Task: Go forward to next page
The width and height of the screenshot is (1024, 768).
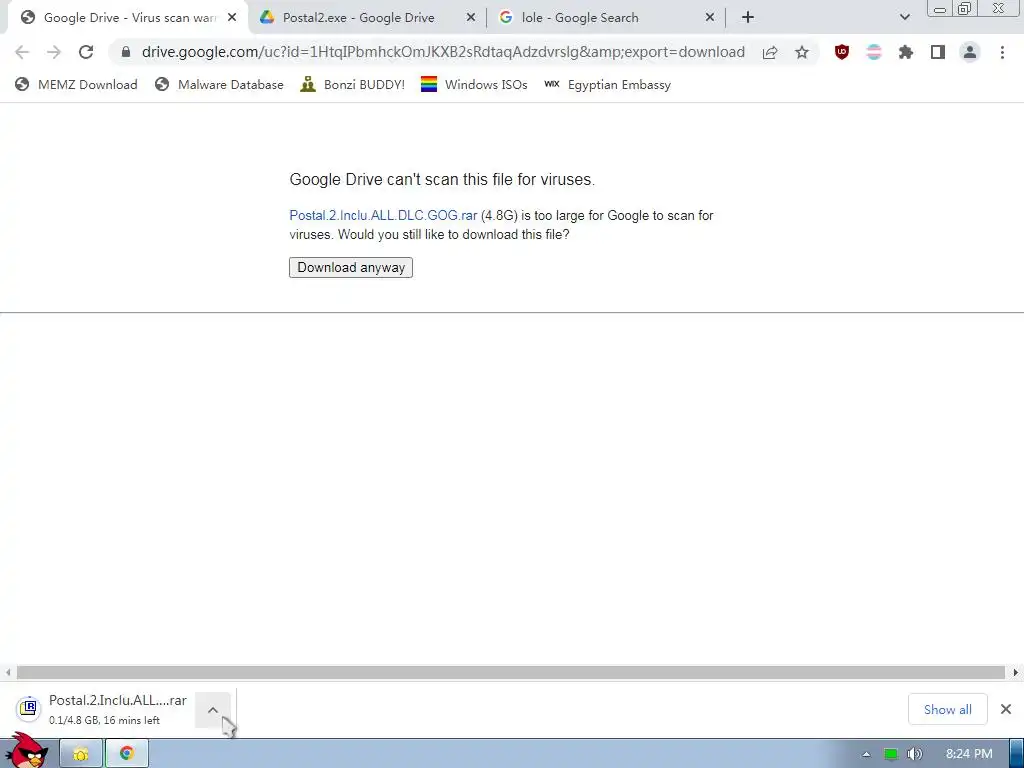Action: [x=54, y=52]
